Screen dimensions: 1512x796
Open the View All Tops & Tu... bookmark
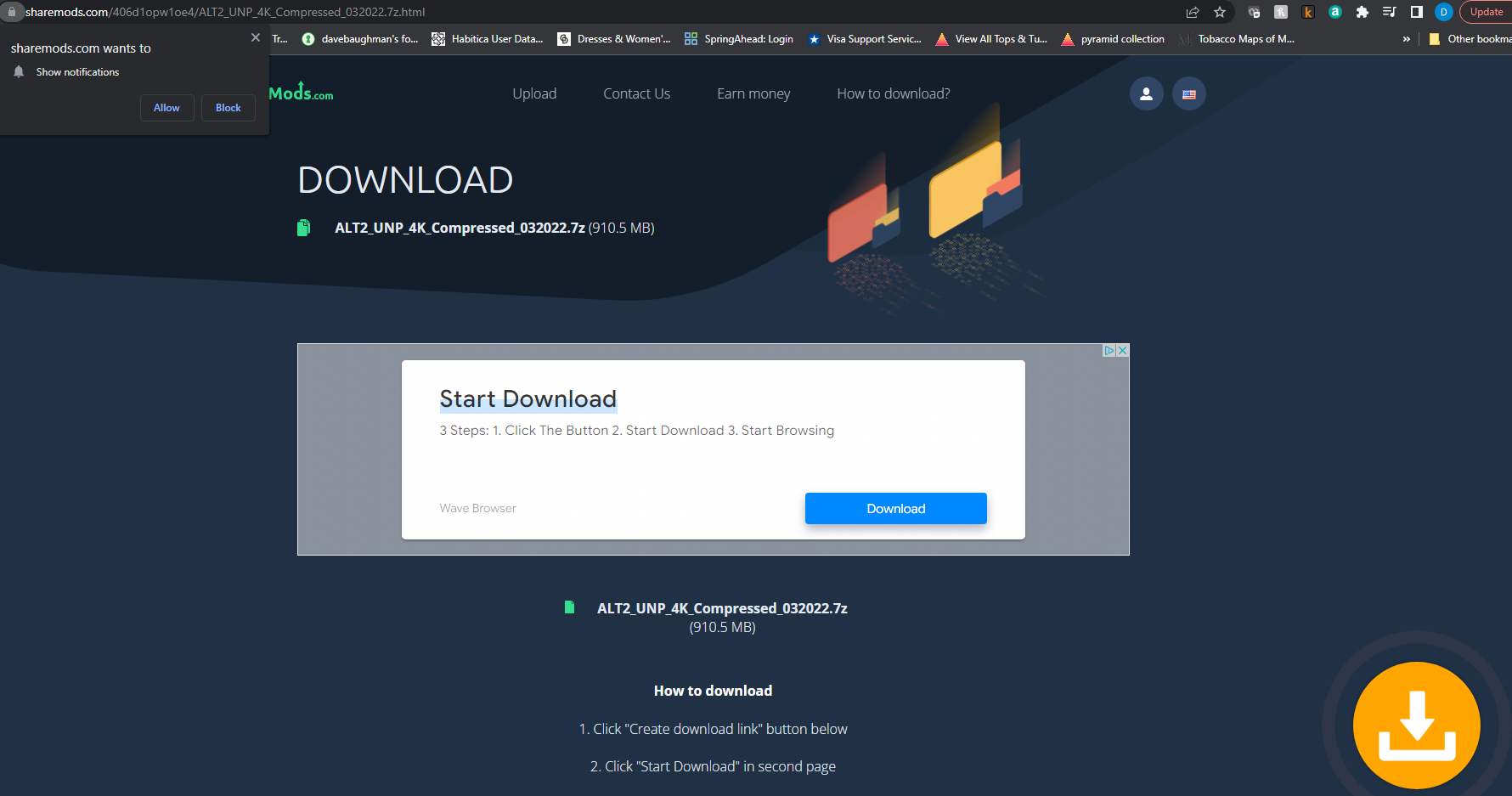click(991, 39)
